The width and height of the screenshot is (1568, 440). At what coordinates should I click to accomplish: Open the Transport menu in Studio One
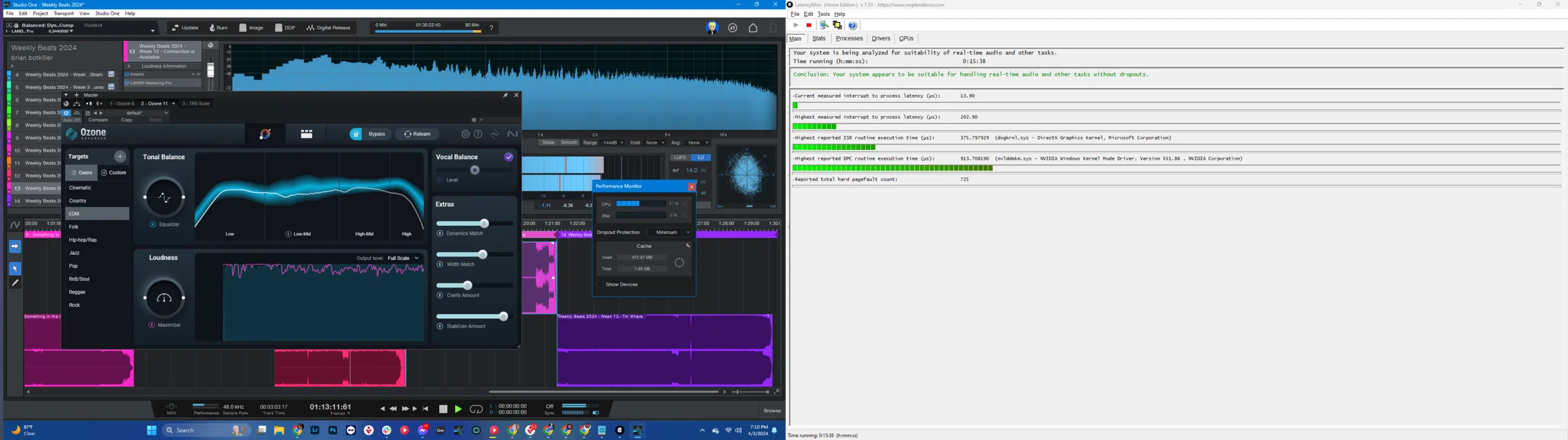point(64,13)
